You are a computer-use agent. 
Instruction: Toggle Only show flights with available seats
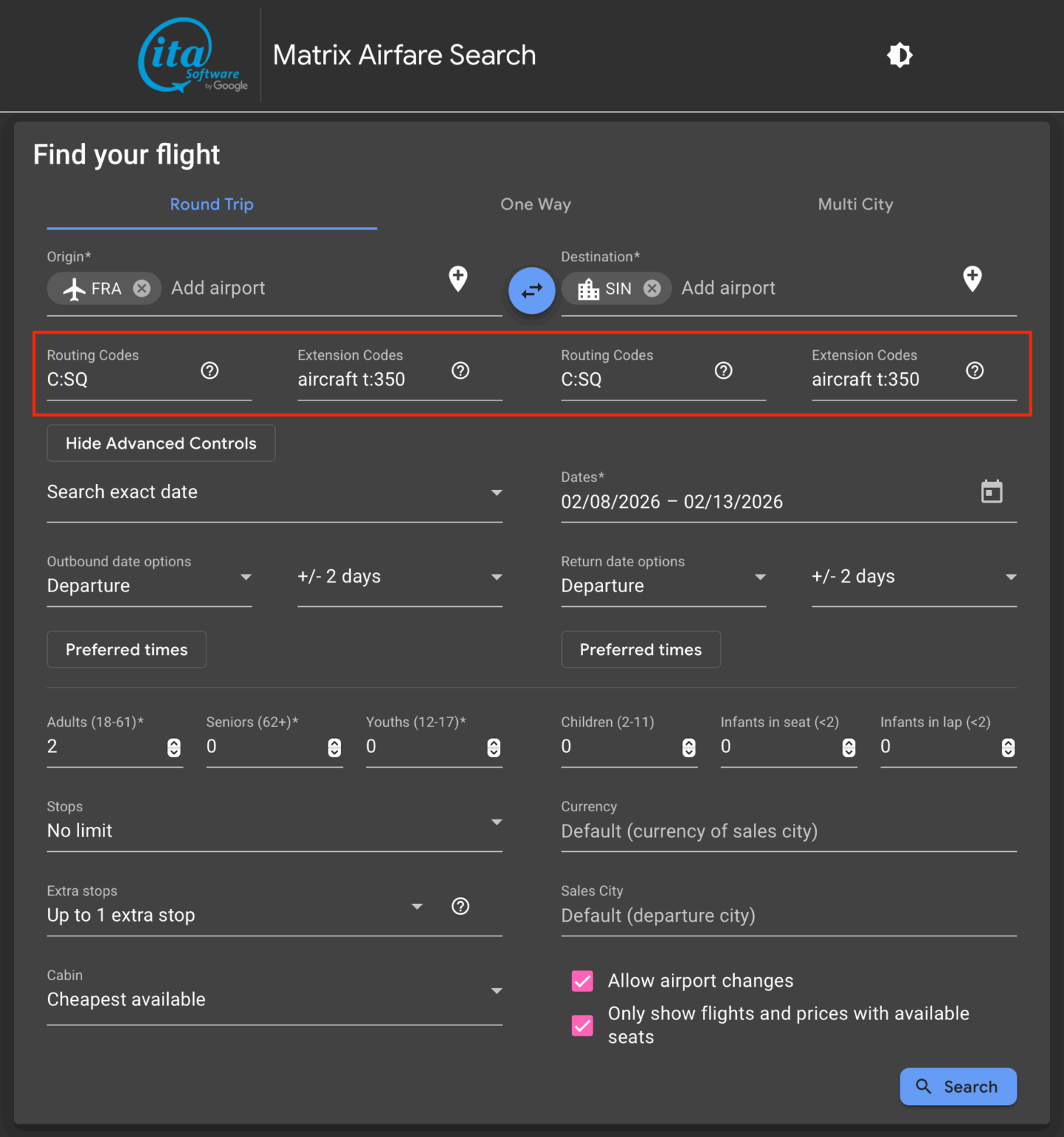[582, 1025]
